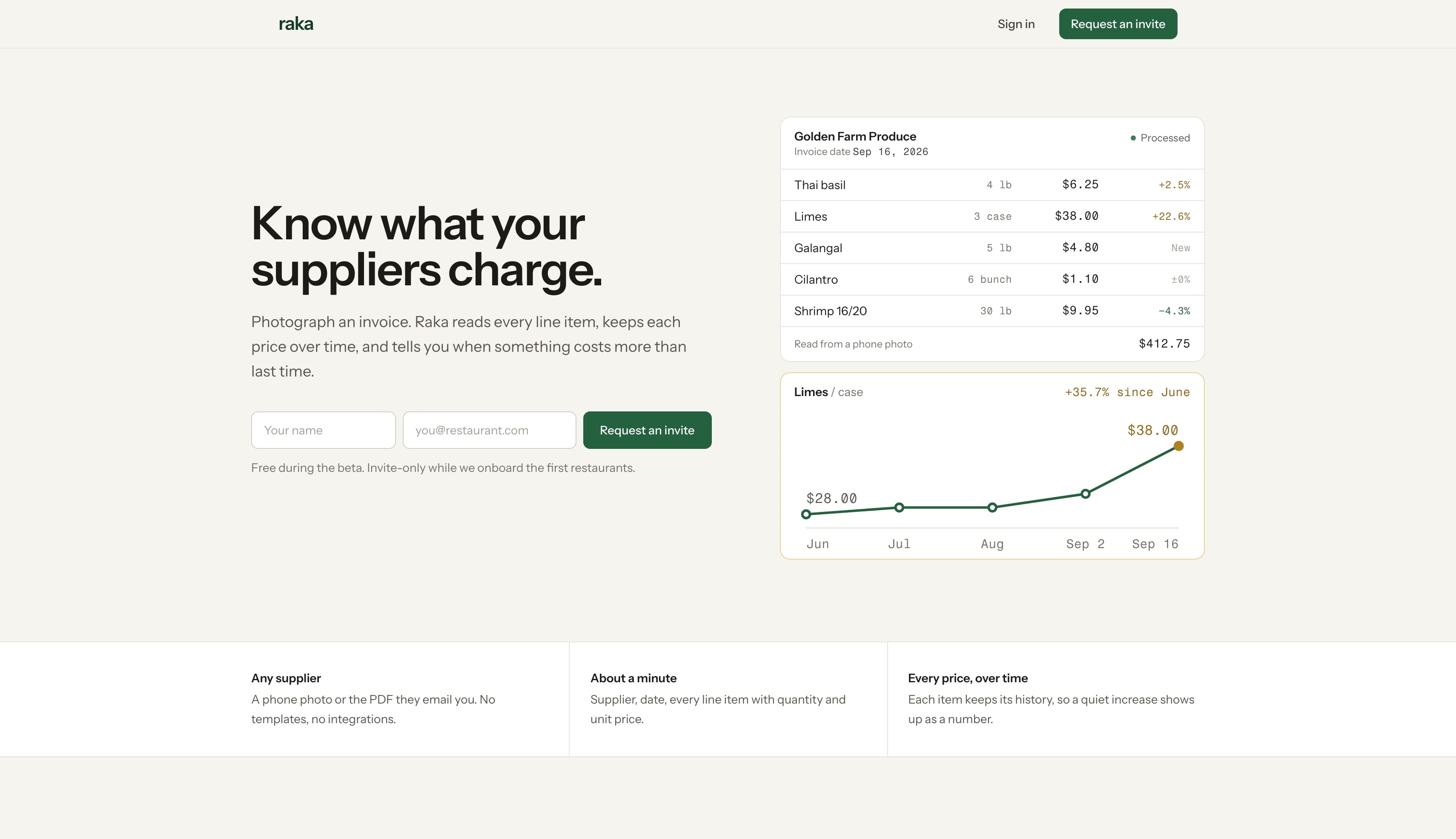The image size is (1456, 839).
Task: Click the Thai basil price $6.25
Action: tap(1080, 184)
